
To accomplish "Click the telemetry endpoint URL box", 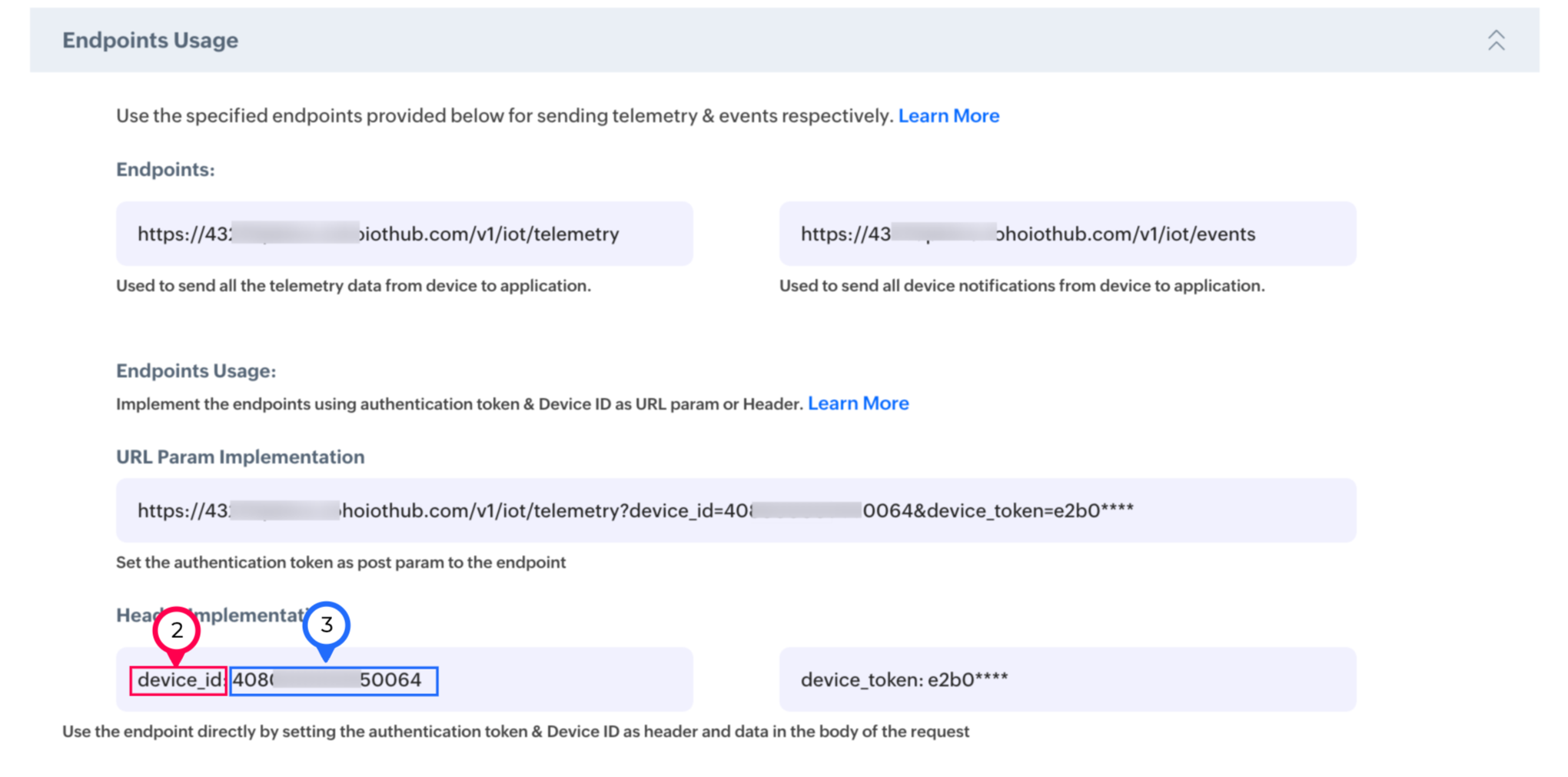I will click(x=404, y=234).
